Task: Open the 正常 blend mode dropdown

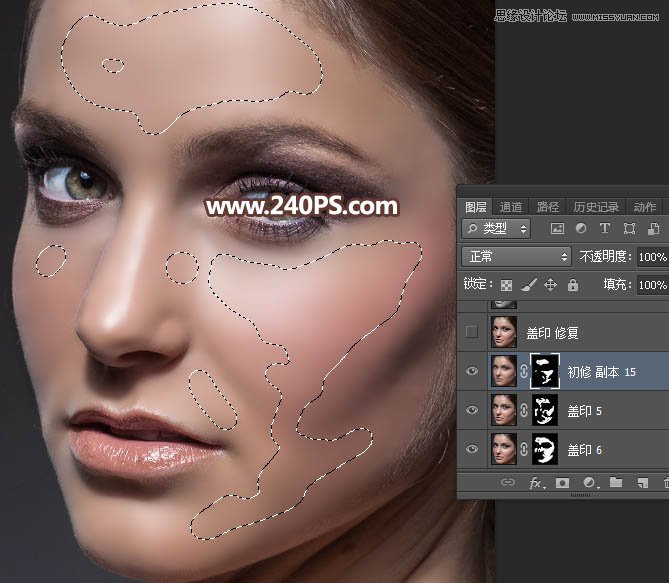Action: click(x=516, y=257)
